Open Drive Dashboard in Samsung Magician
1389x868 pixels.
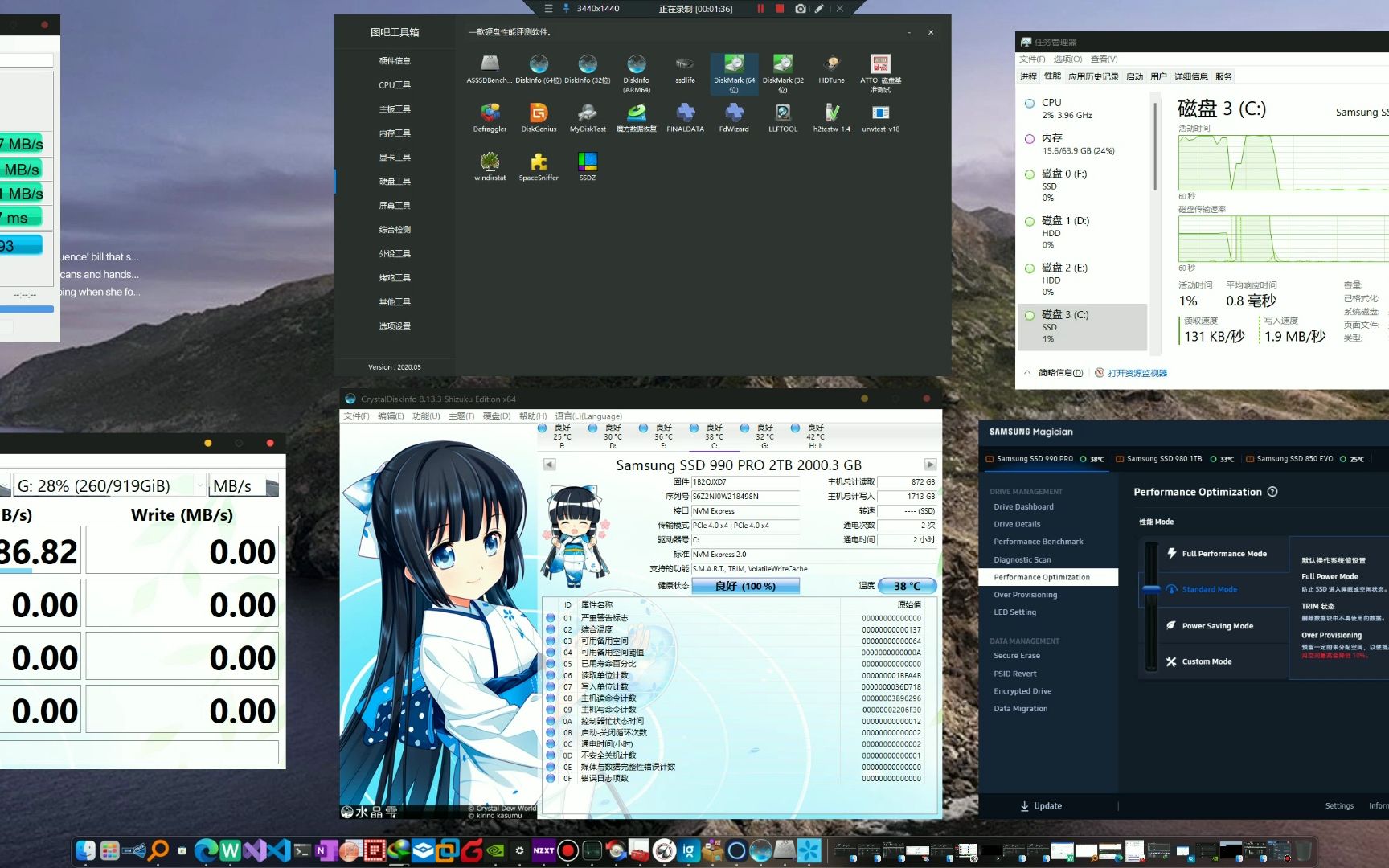click(1023, 507)
